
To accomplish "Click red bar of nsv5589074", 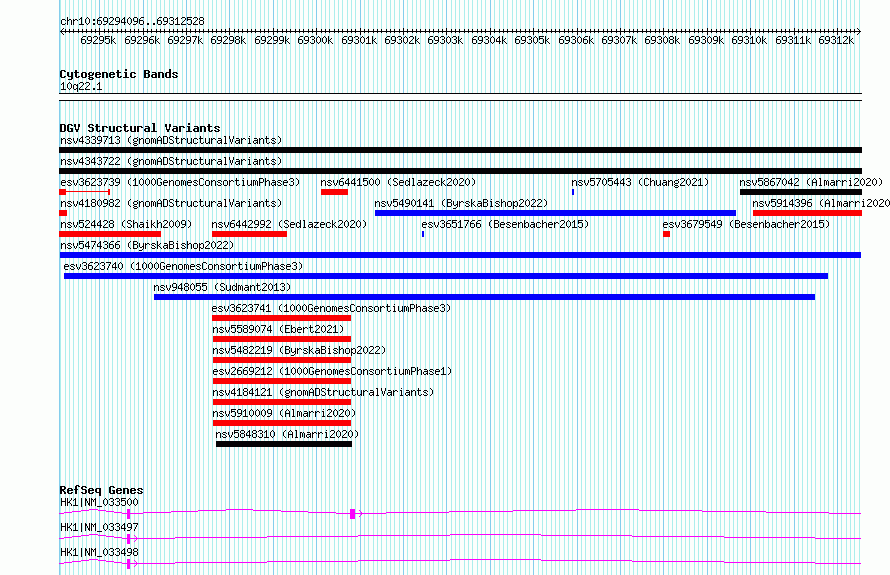I will [282, 339].
